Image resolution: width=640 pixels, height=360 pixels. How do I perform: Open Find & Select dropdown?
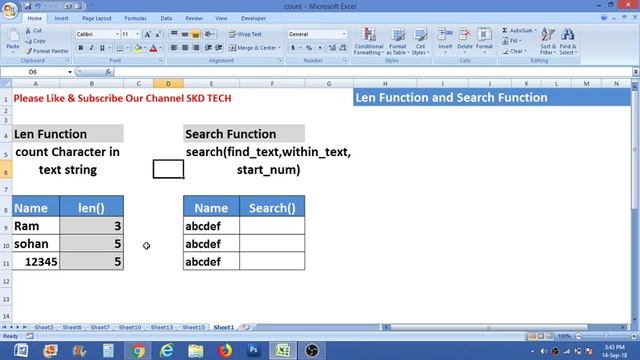568,41
